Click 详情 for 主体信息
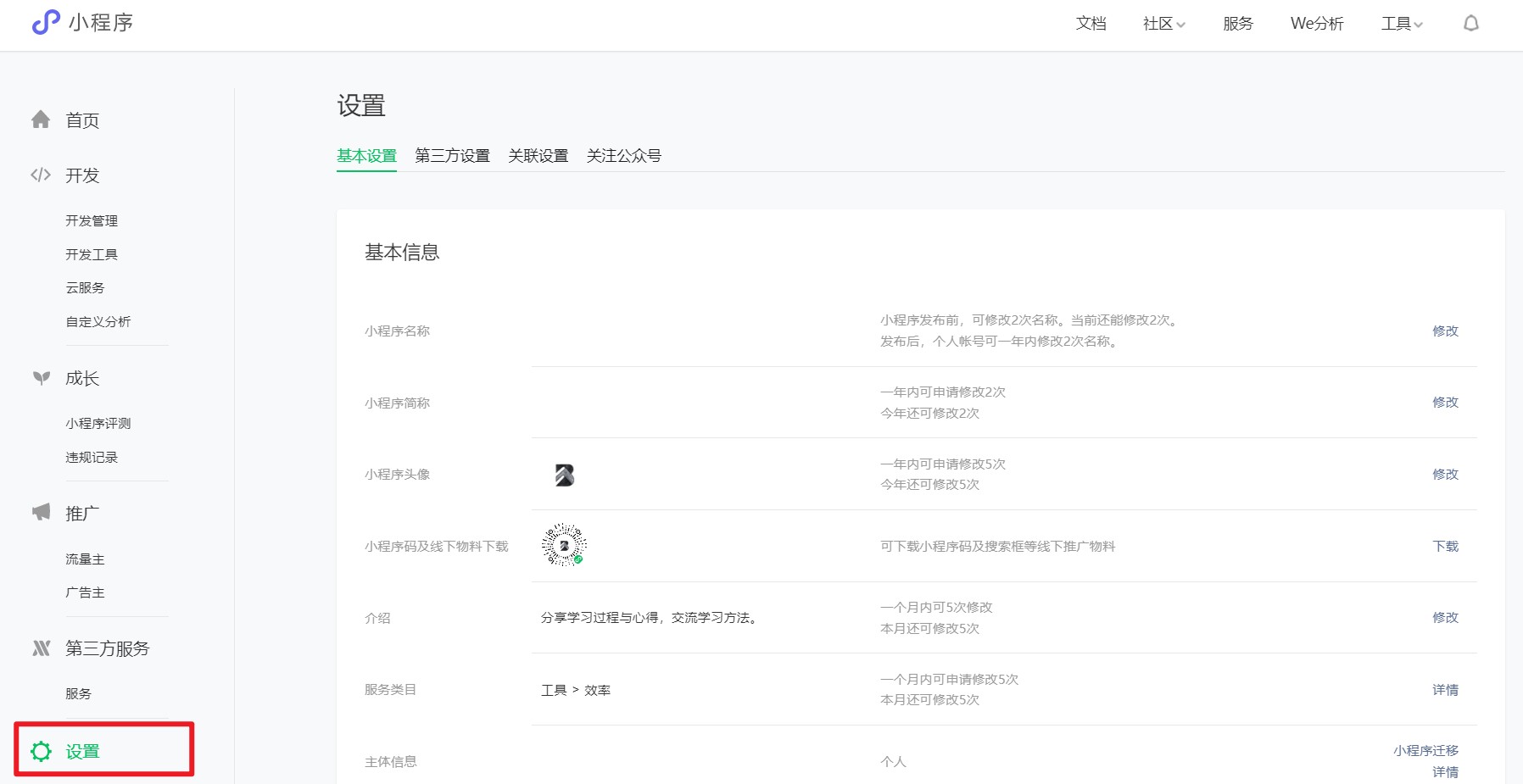 click(1445, 772)
